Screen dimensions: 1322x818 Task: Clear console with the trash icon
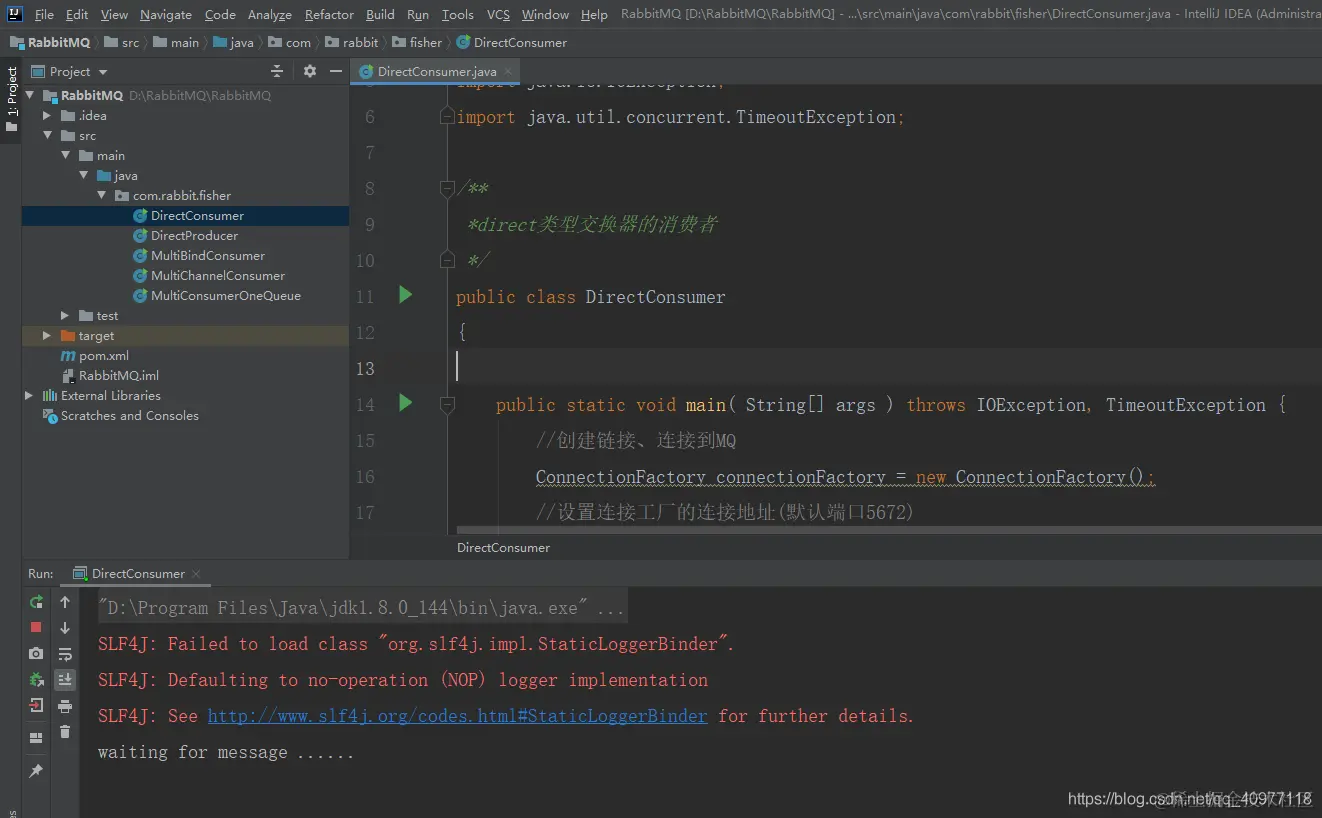point(65,732)
